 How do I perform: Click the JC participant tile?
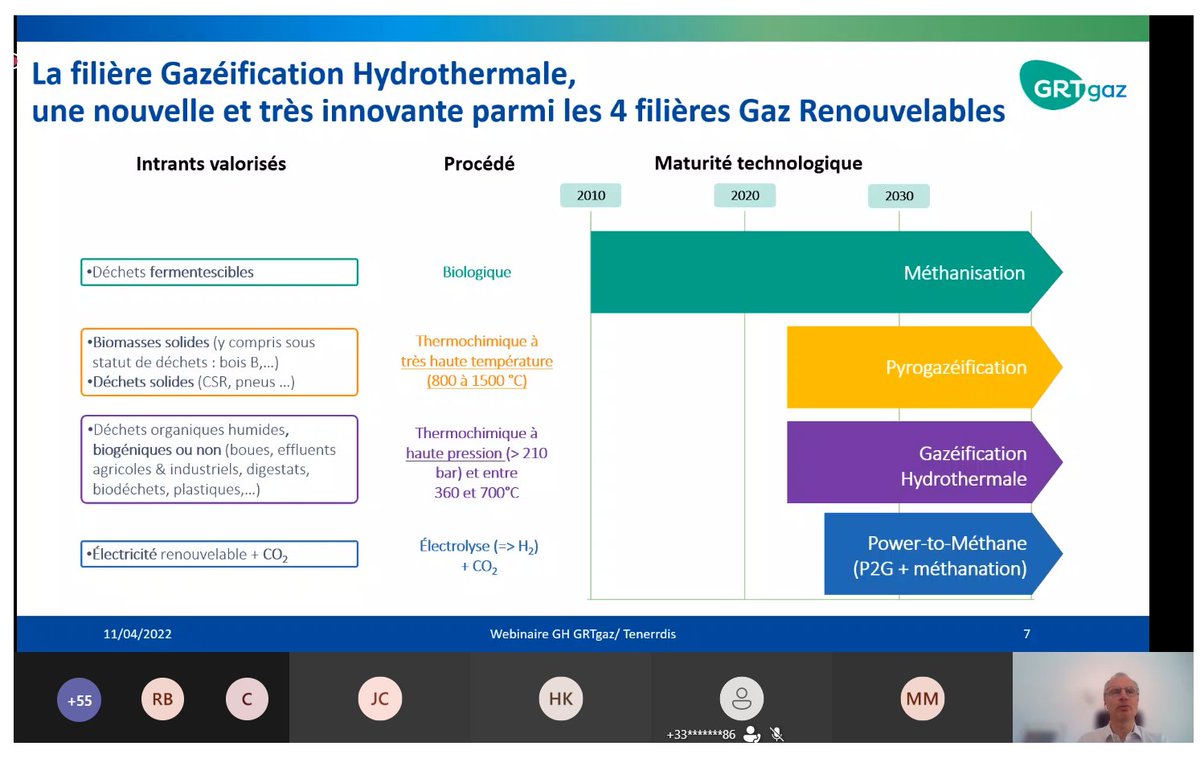pos(379,699)
